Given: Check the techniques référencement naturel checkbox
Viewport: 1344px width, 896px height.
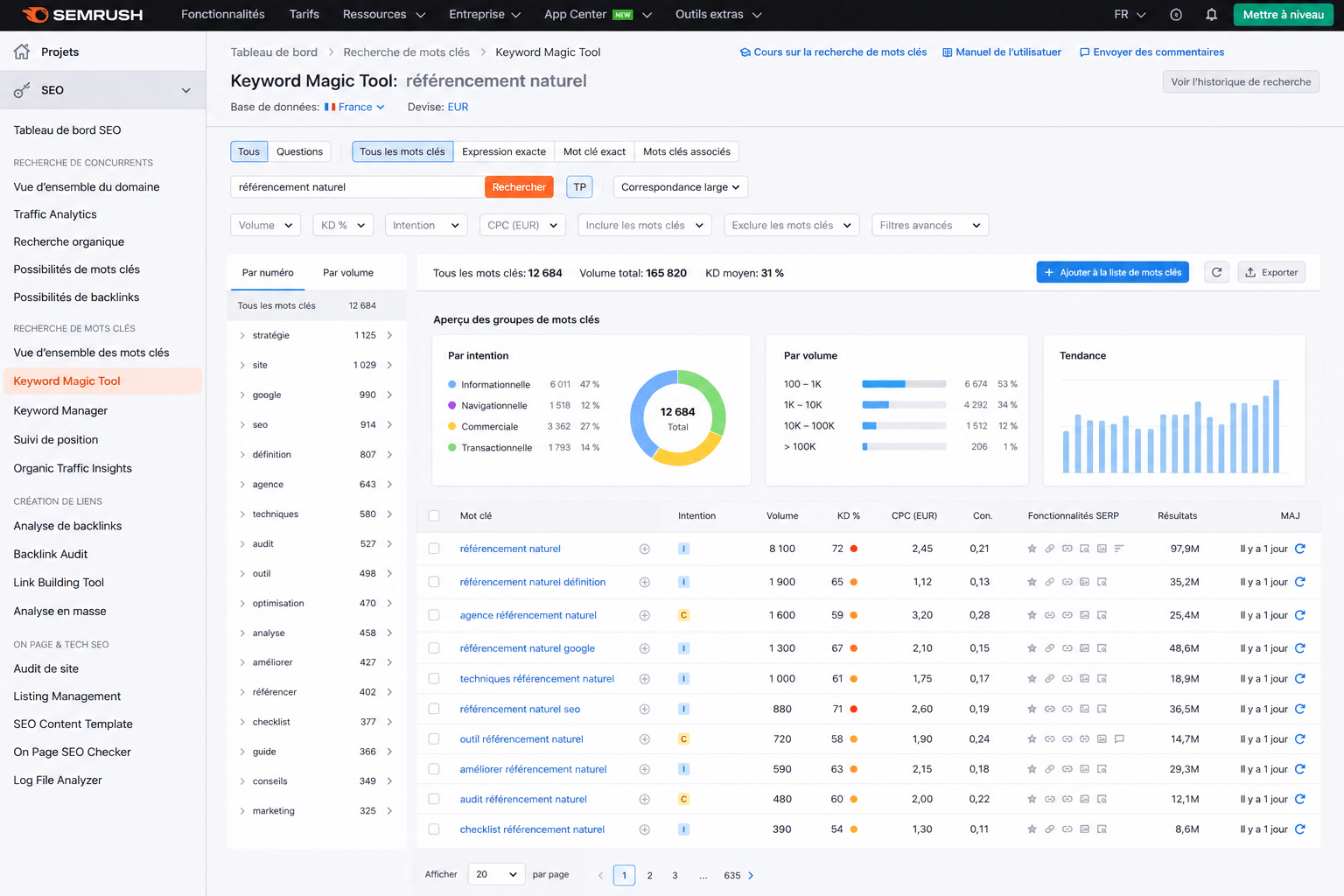Looking at the screenshot, I should coord(434,679).
